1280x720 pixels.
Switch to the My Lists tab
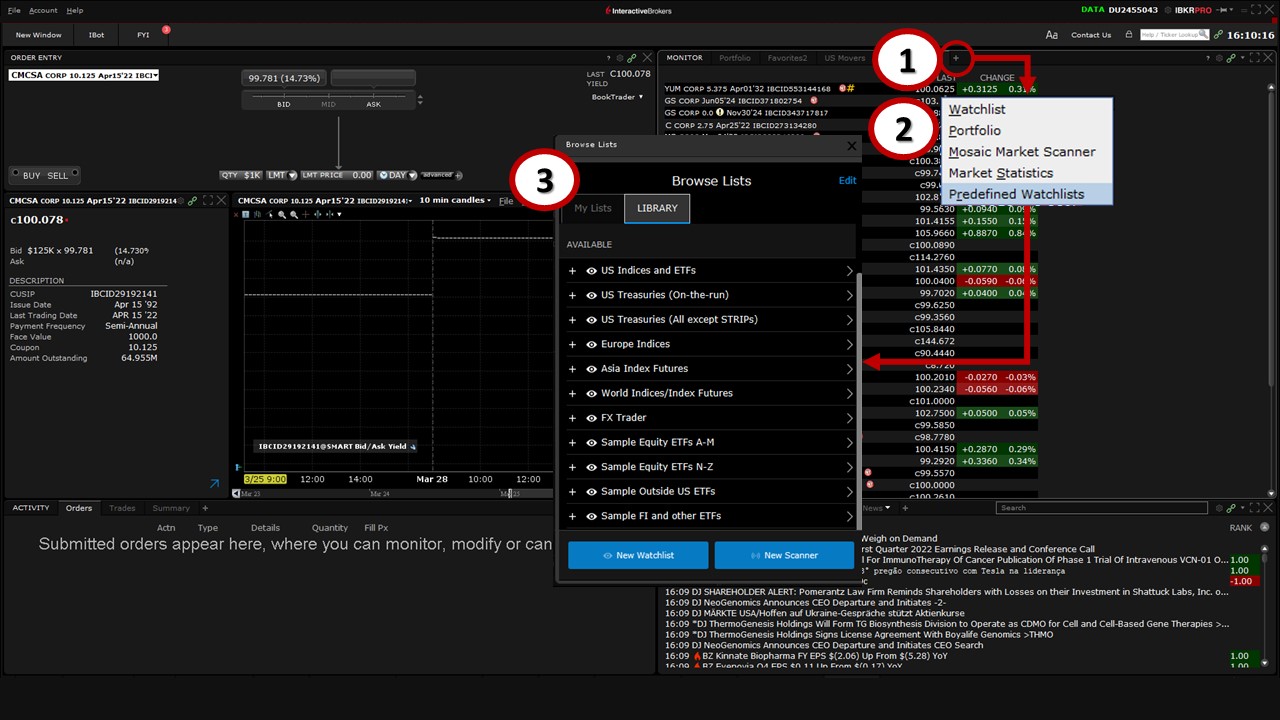[x=593, y=208]
